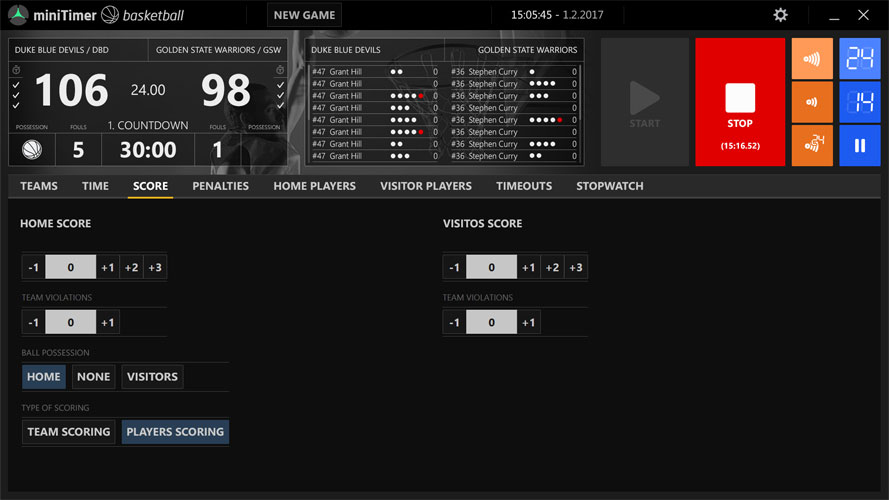Viewport: 889px width, 500px height.
Task: Click GOLDEN STATE WARRIORS / GSW team header
Action: point(218,50)
